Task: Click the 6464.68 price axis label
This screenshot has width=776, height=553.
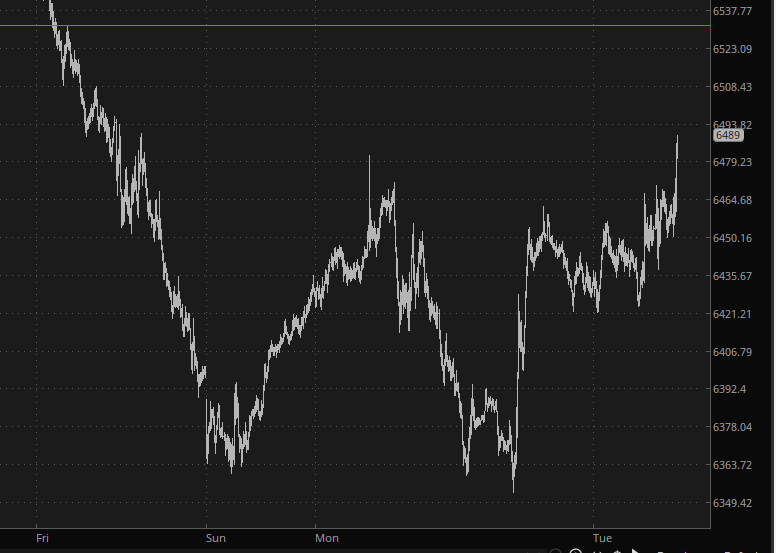Action: pyautogui.click(x=732, y=200)
